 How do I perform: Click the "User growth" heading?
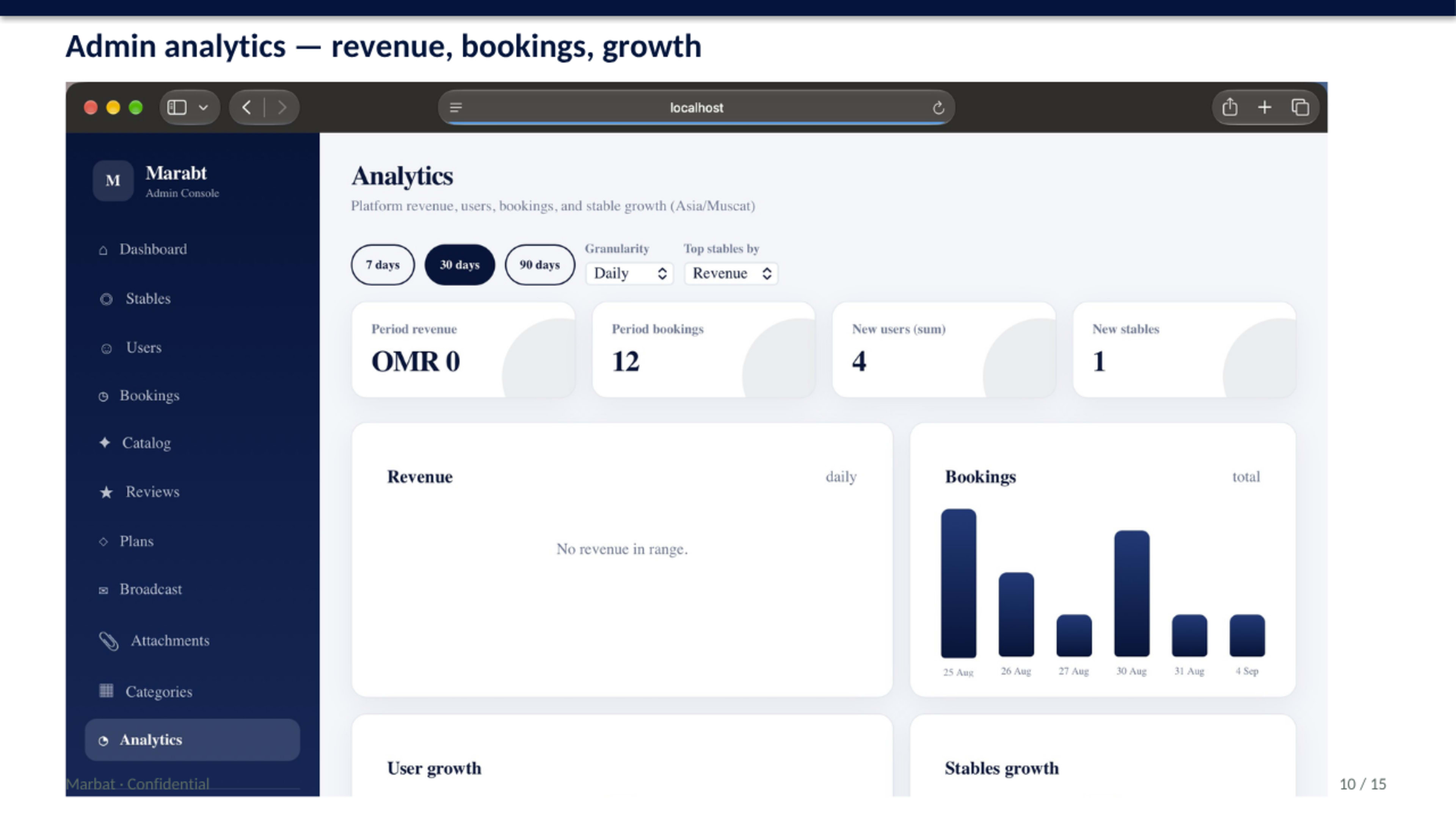point(434,768)
